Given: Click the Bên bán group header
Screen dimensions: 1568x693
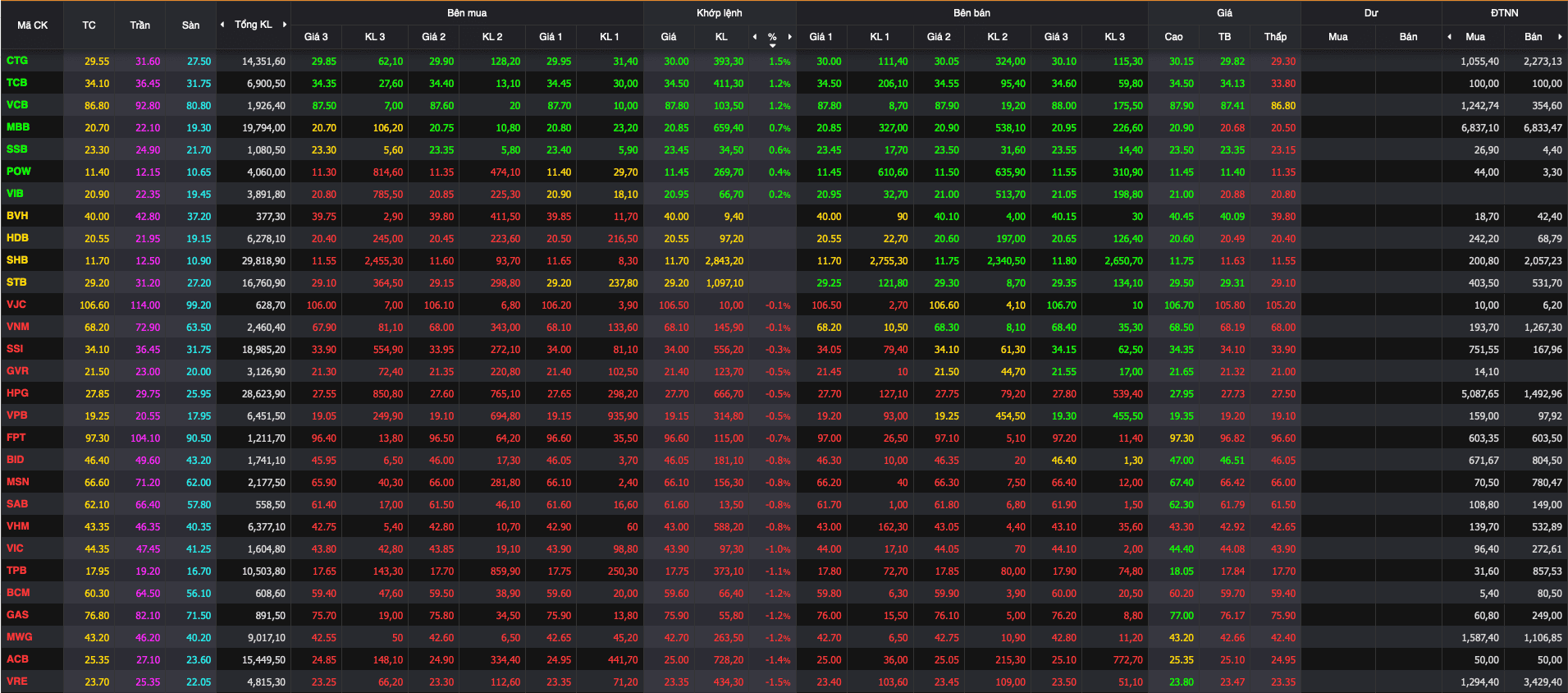Looking at the screenshot, I should [971, 13].
